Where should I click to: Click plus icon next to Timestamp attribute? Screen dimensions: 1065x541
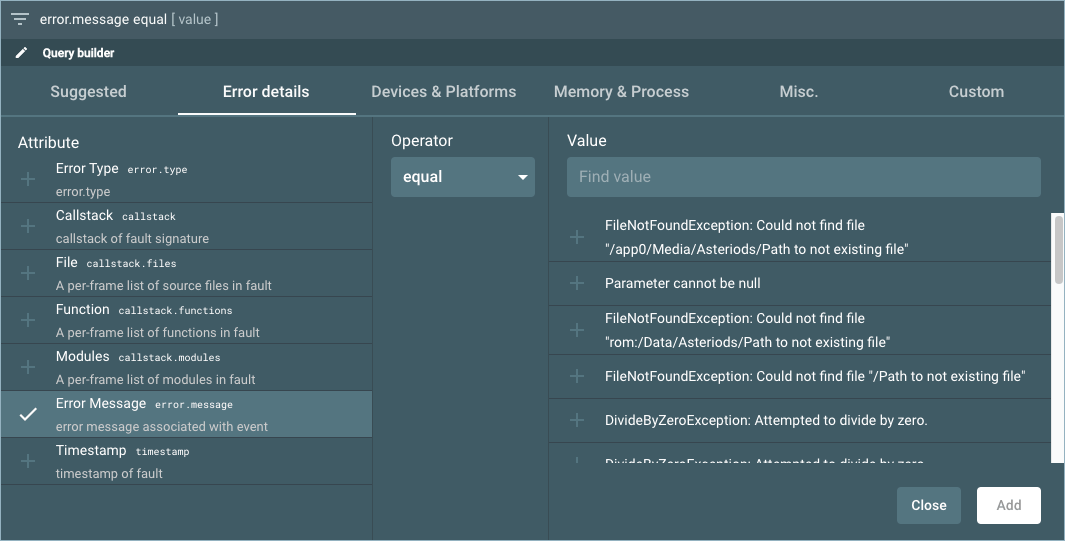tap(28, 462)
